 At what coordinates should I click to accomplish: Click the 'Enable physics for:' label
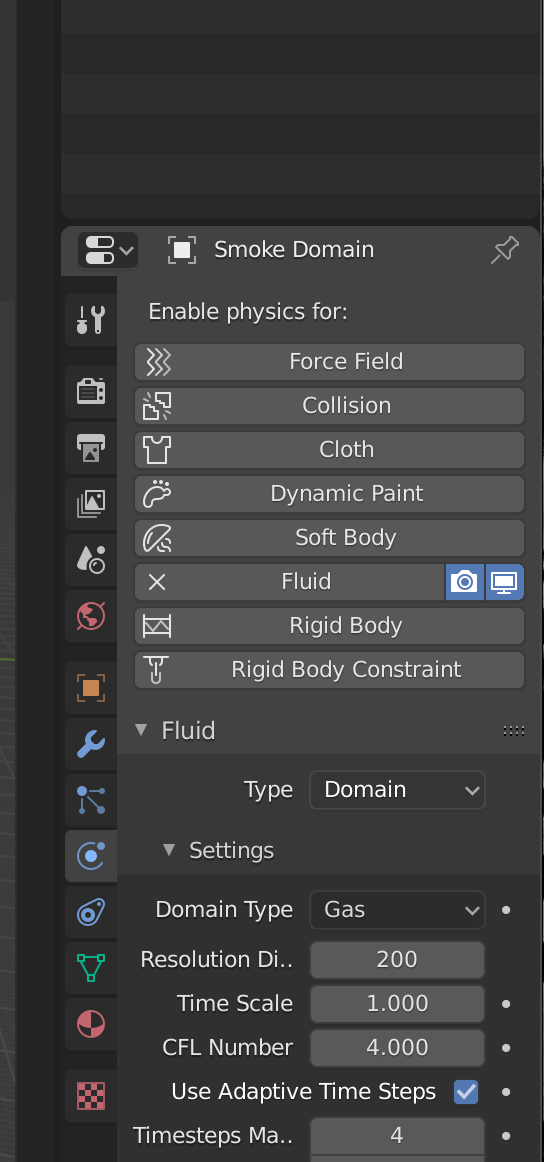coord(248,312)
